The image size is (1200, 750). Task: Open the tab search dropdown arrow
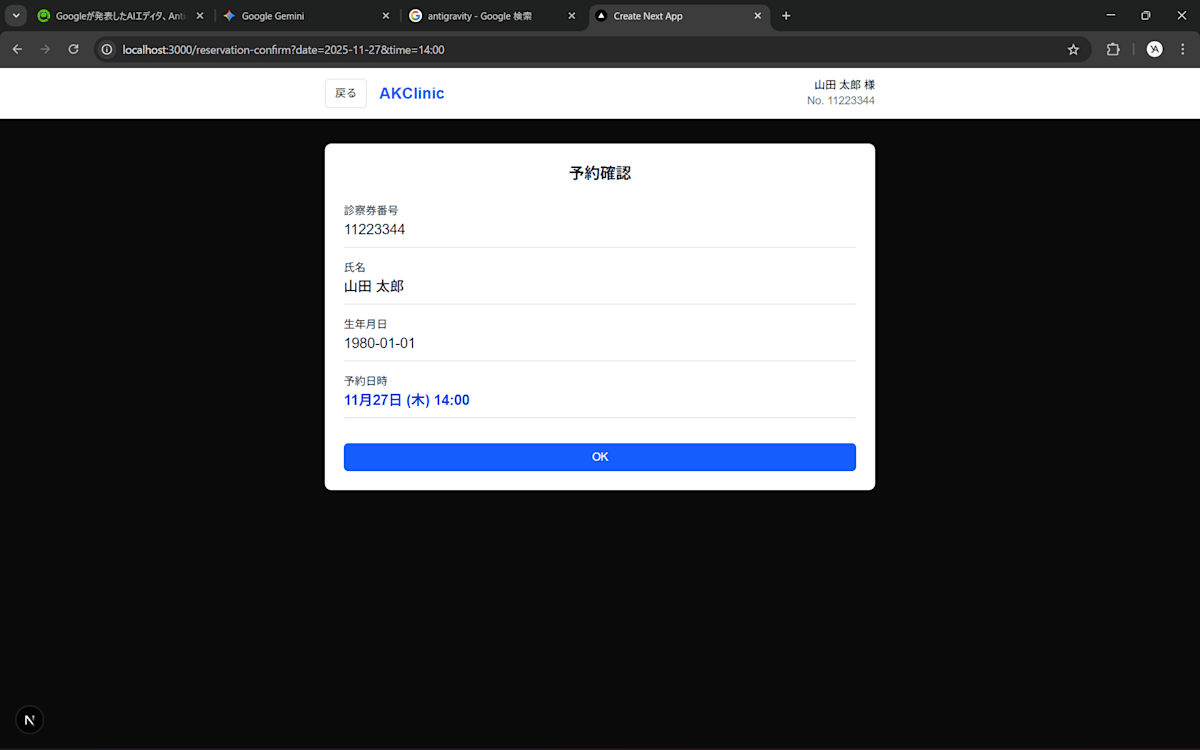point(16,16)
